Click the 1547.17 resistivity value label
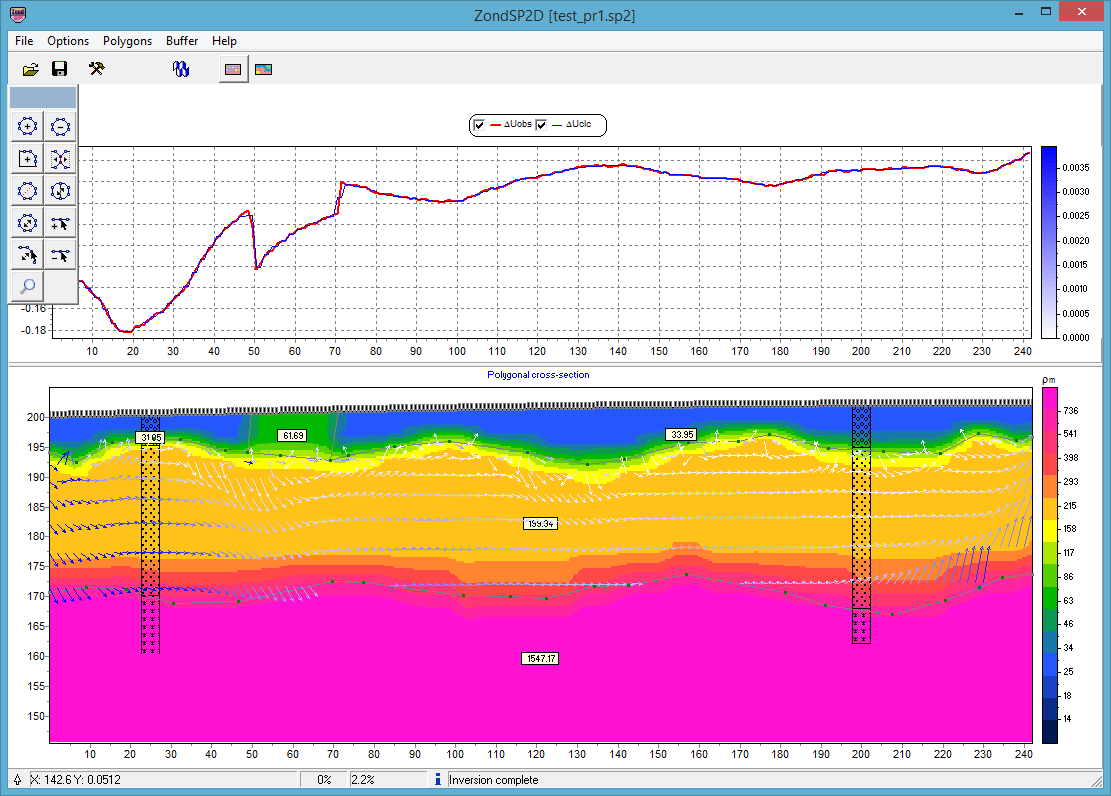 (540, 658)
